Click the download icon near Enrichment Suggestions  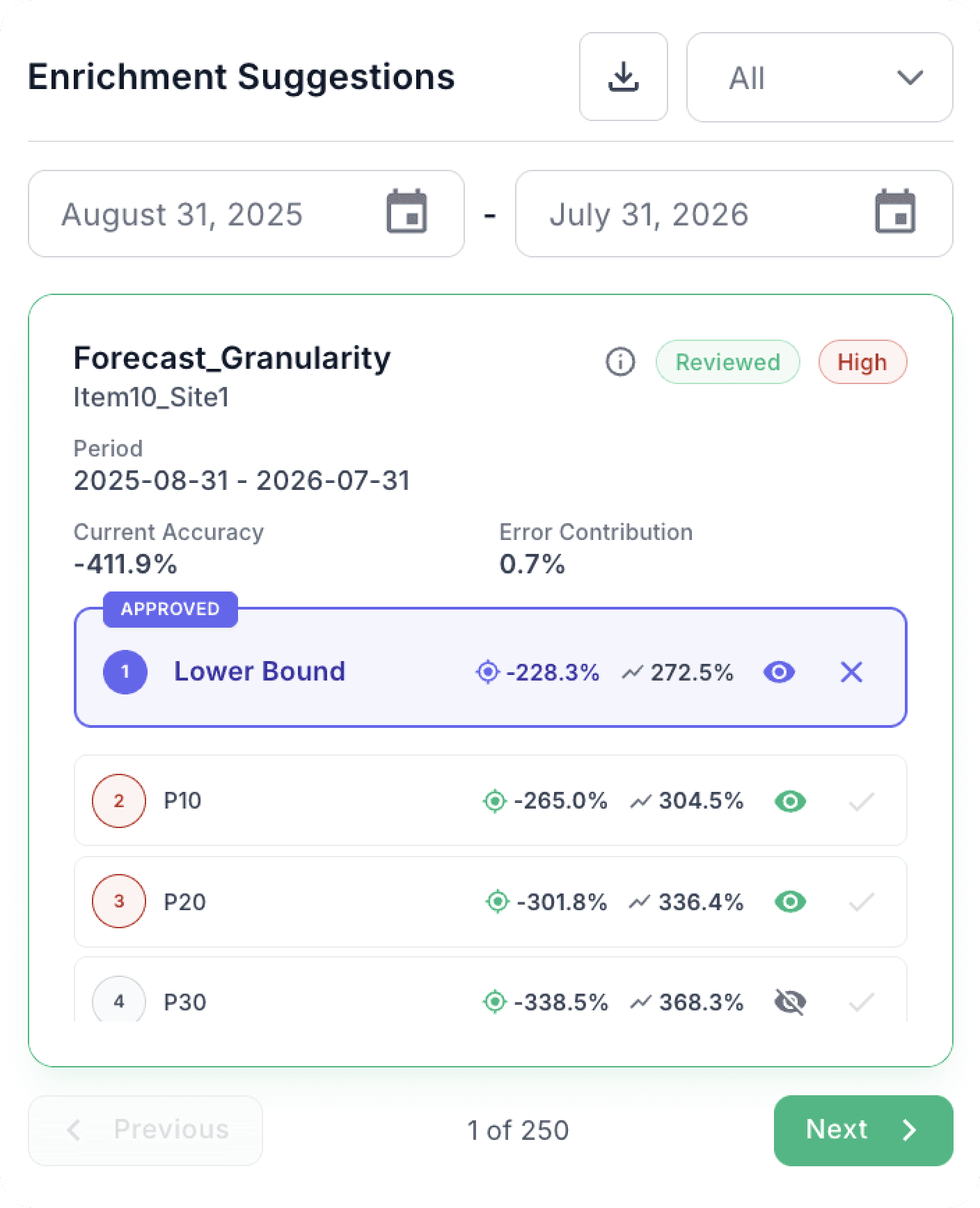(x=623, y=77)
